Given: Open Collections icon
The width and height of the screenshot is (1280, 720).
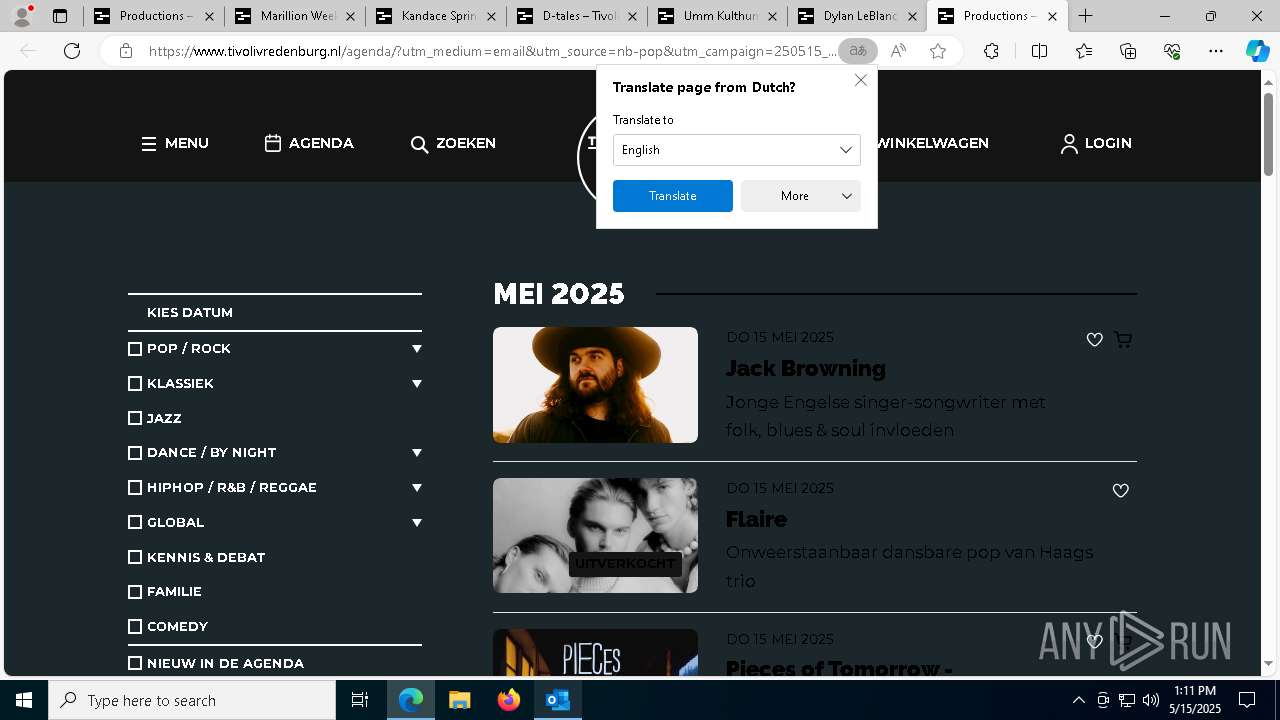Looking at the screenshot, I should (x=1128, y=51).
